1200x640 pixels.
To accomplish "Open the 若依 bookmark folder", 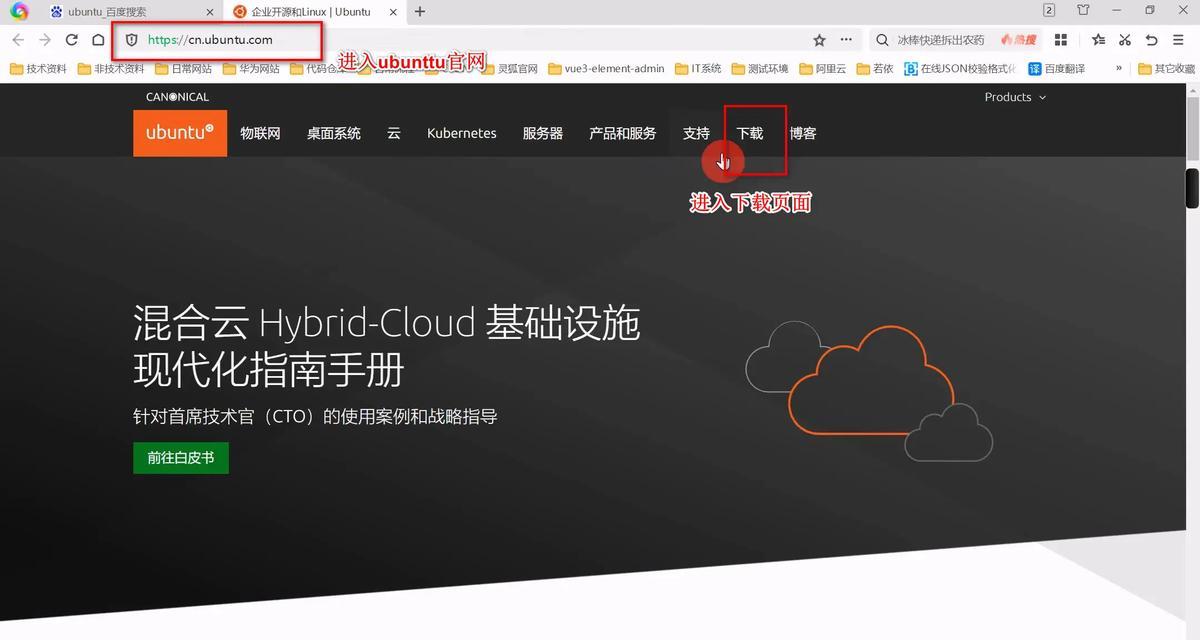I will pos(875,69).
